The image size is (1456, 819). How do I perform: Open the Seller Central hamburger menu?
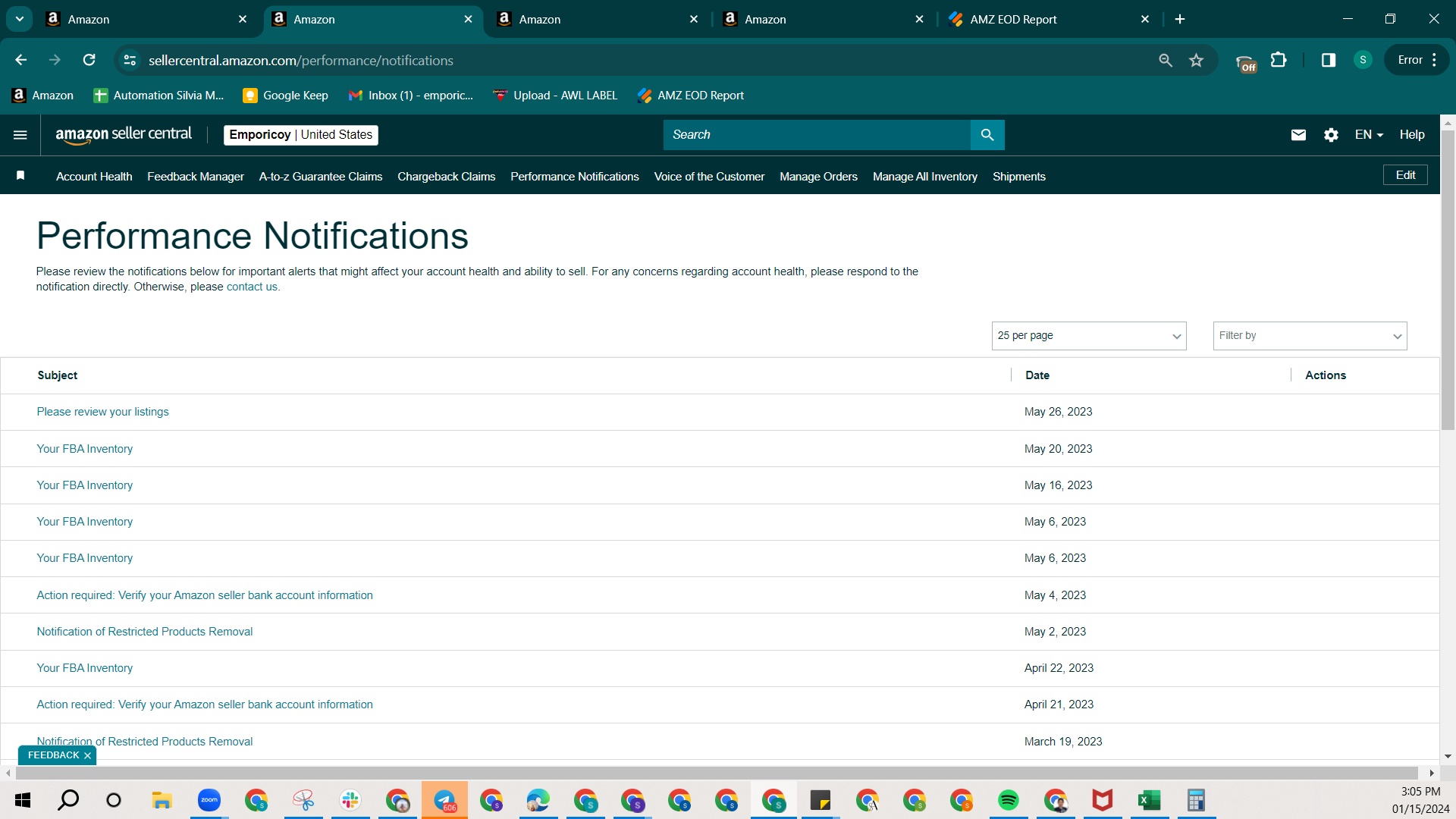tap(20, 135)
